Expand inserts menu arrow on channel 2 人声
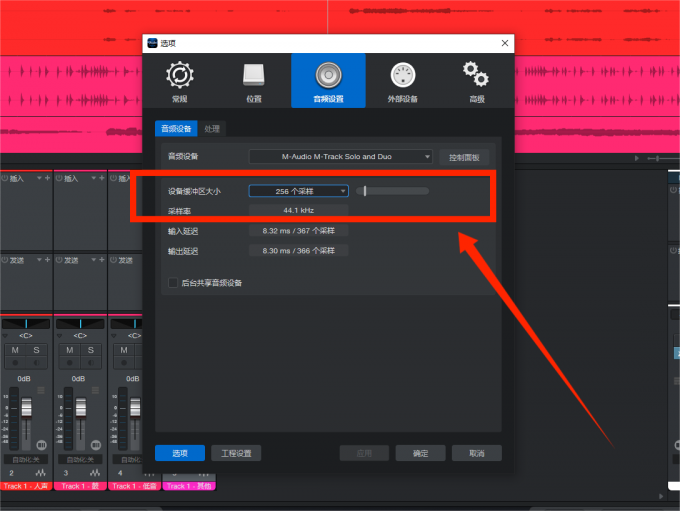The height and width of the screenshot is (511, 680). pos(39,178)
